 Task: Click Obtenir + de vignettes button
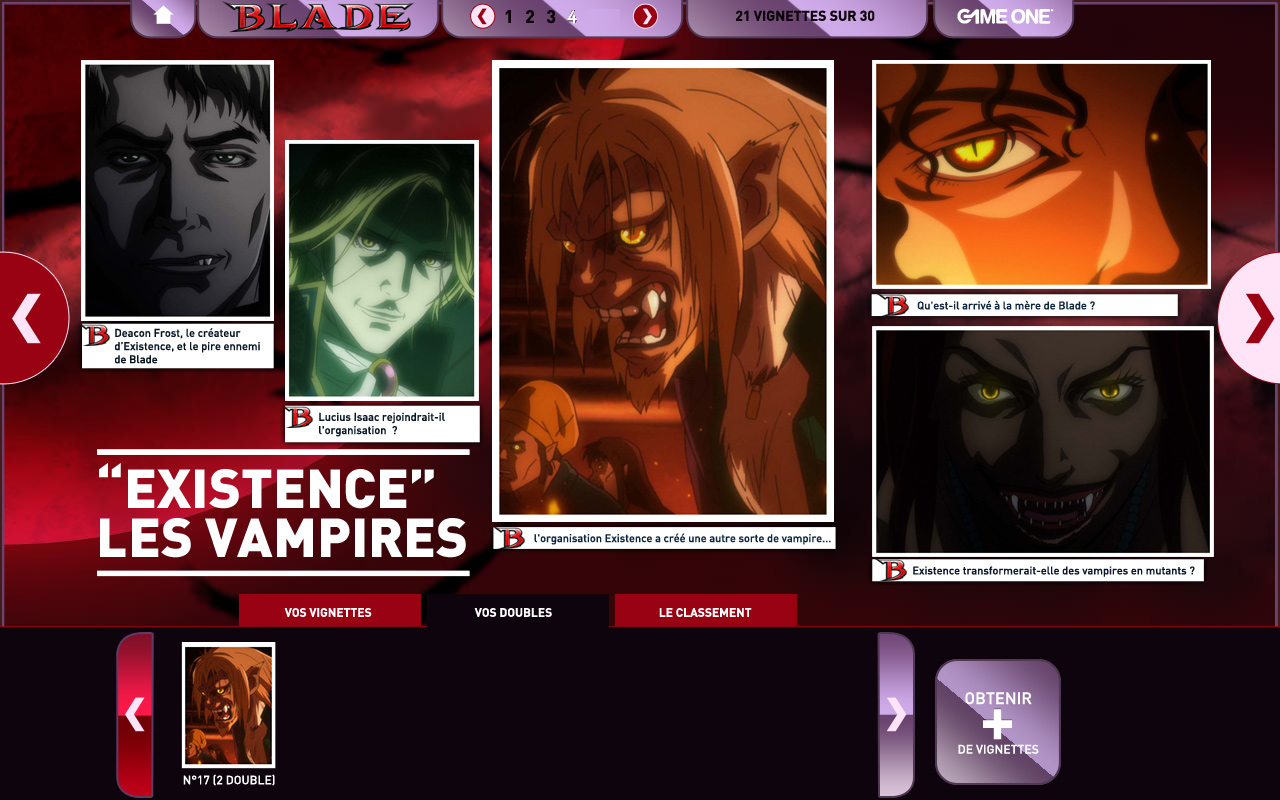coord(998,722)
